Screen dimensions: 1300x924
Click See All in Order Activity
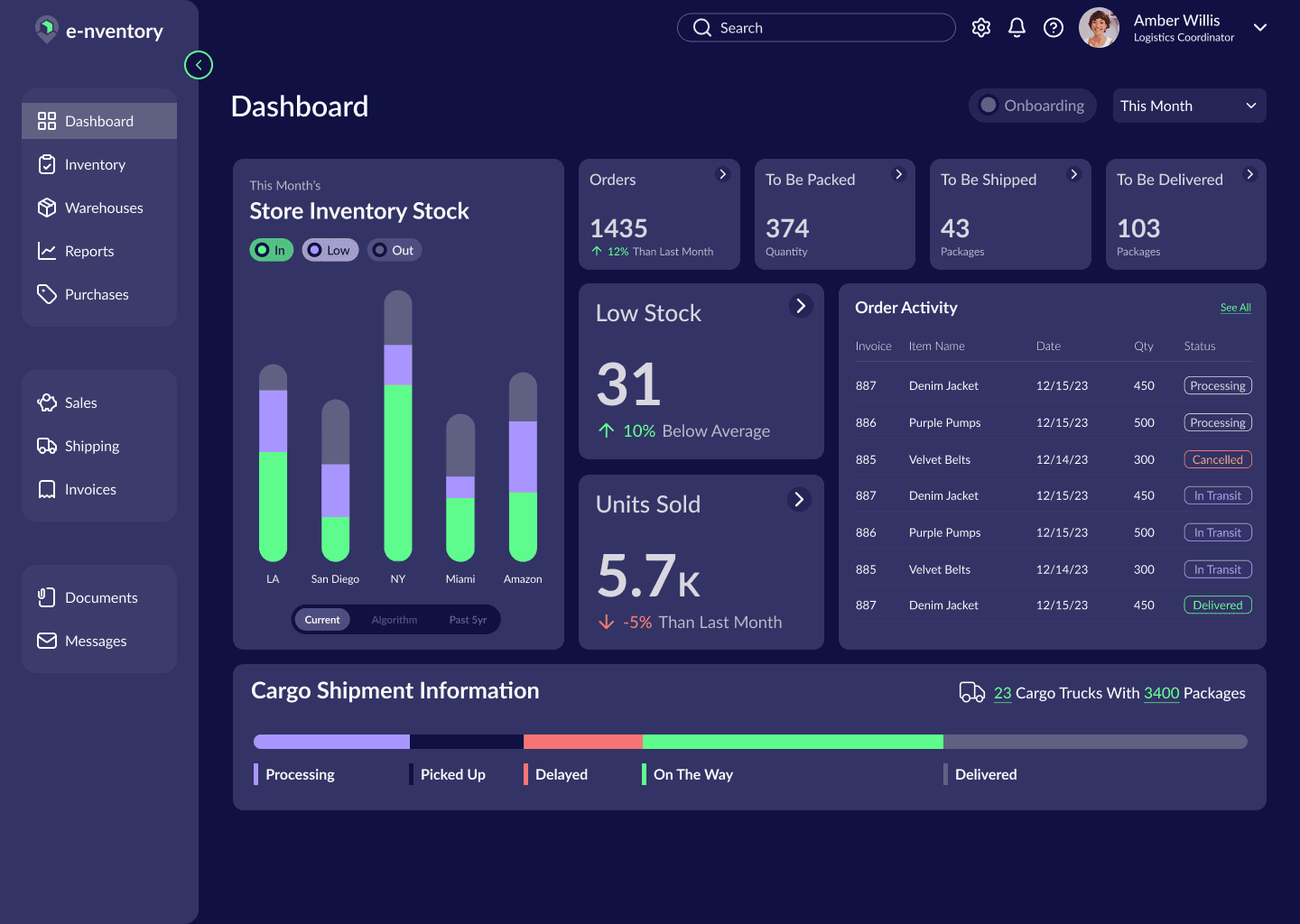[1235, 308]
